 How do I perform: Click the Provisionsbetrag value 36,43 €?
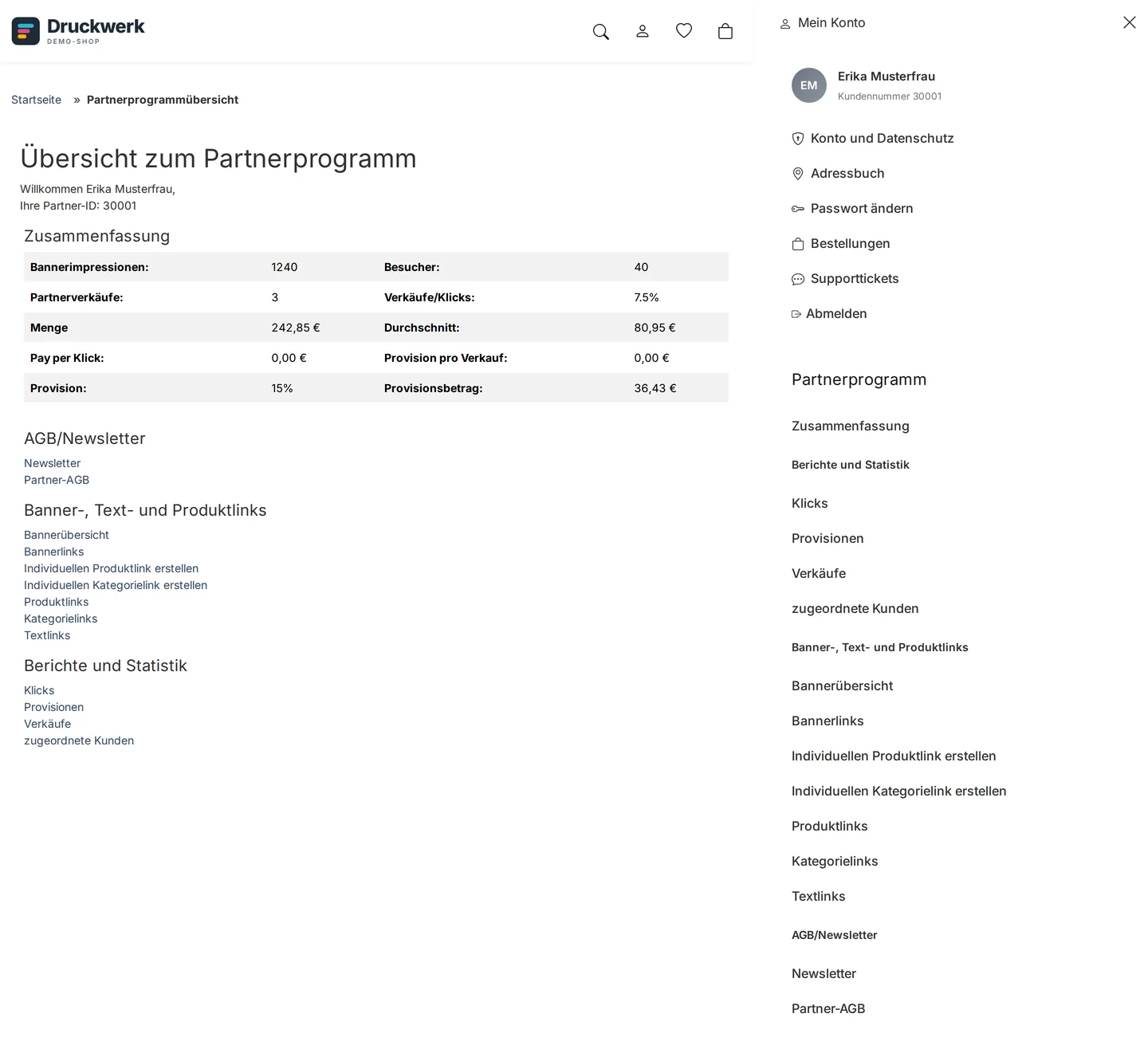click(x=655, y=388)
